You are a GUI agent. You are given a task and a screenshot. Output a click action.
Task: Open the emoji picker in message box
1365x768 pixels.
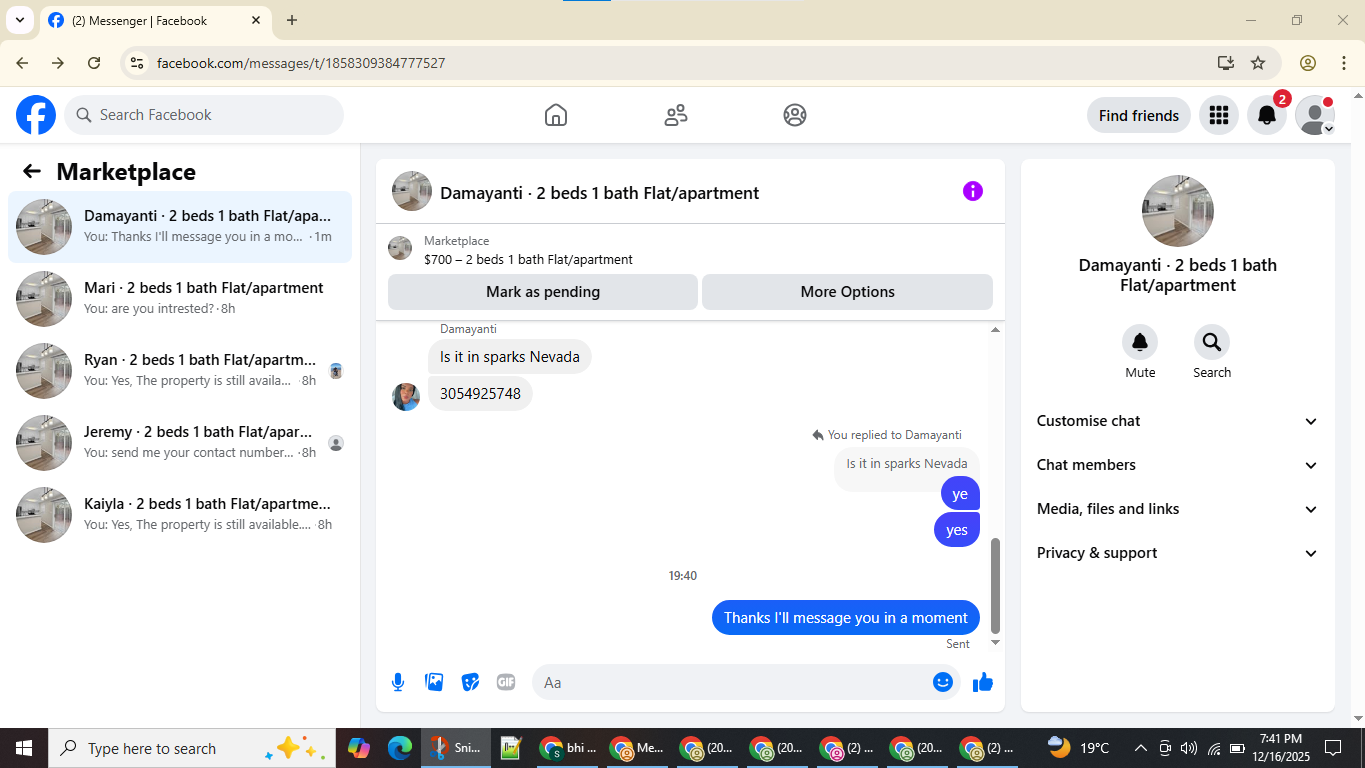pyautogui.click(x=943, y=682)
